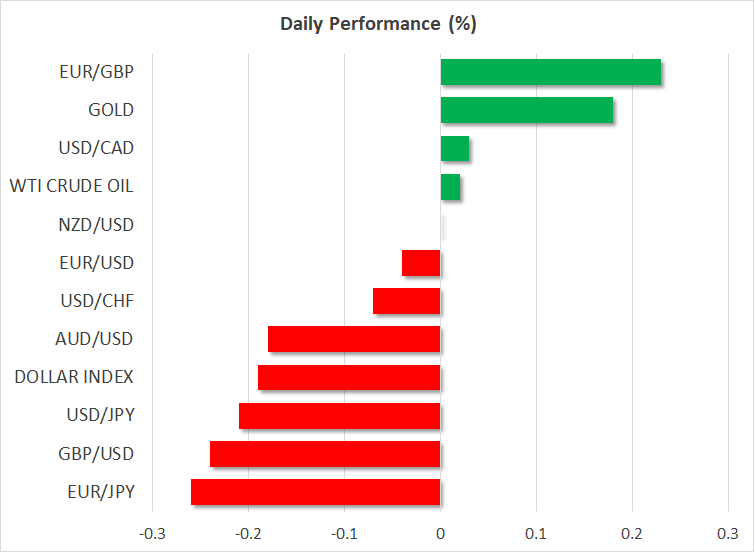Click the EUR/GBP green bar
This screenshot has width=754, height=552.
click(551, 72)
